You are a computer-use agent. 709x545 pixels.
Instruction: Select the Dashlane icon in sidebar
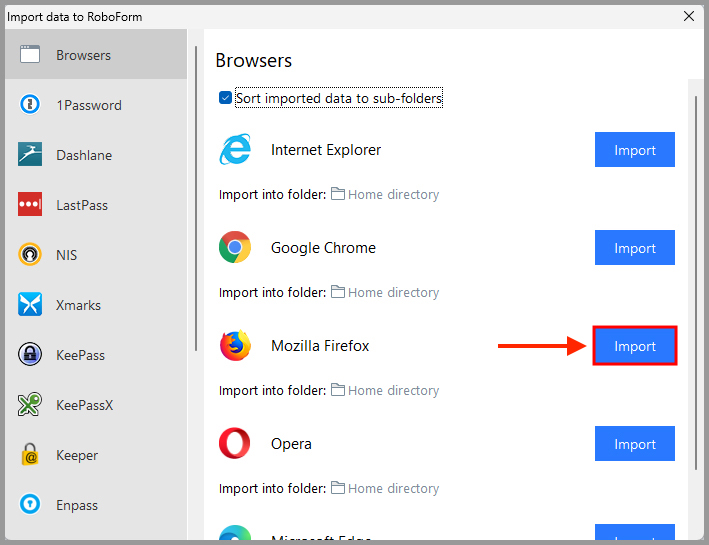tap(30, 155)
